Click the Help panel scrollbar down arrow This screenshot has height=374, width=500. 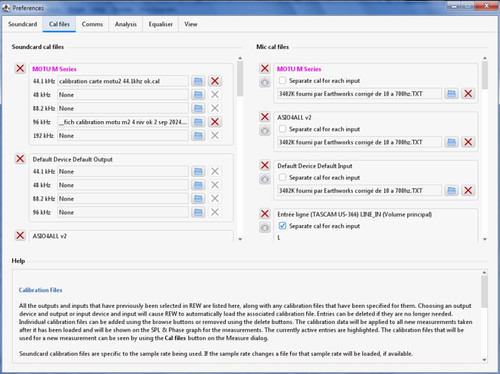[484, 360]
